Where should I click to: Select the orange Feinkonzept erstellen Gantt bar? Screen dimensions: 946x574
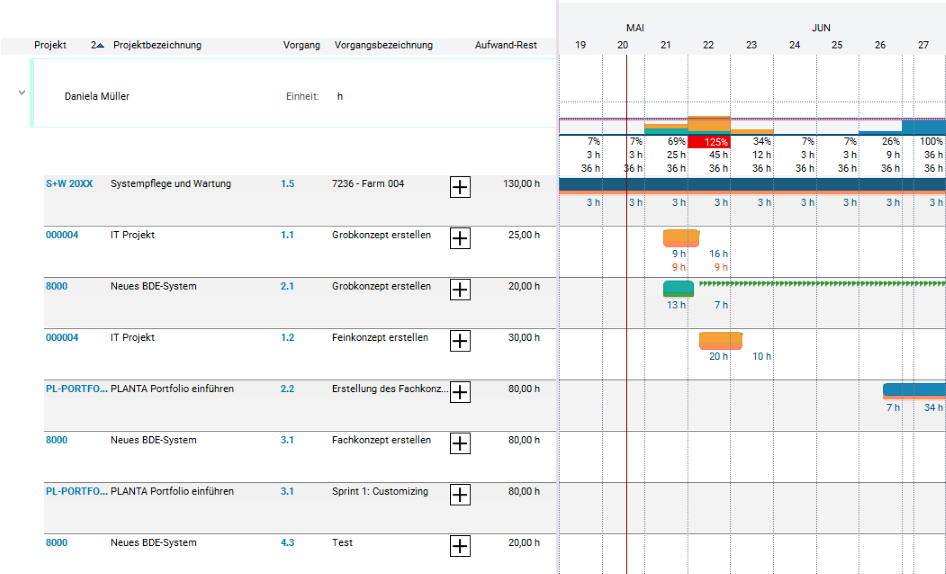click(720, 340)
